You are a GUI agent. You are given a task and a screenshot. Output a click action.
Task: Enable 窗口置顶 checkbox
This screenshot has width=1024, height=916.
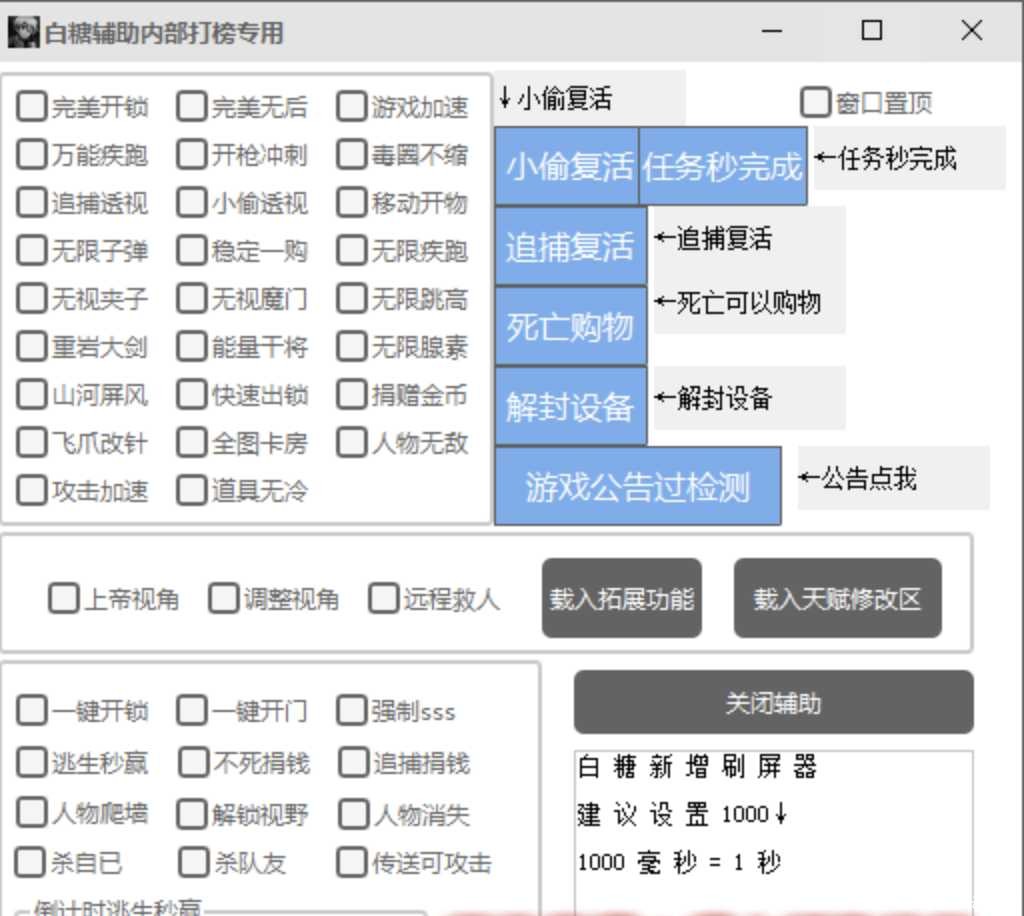[816, 103]
